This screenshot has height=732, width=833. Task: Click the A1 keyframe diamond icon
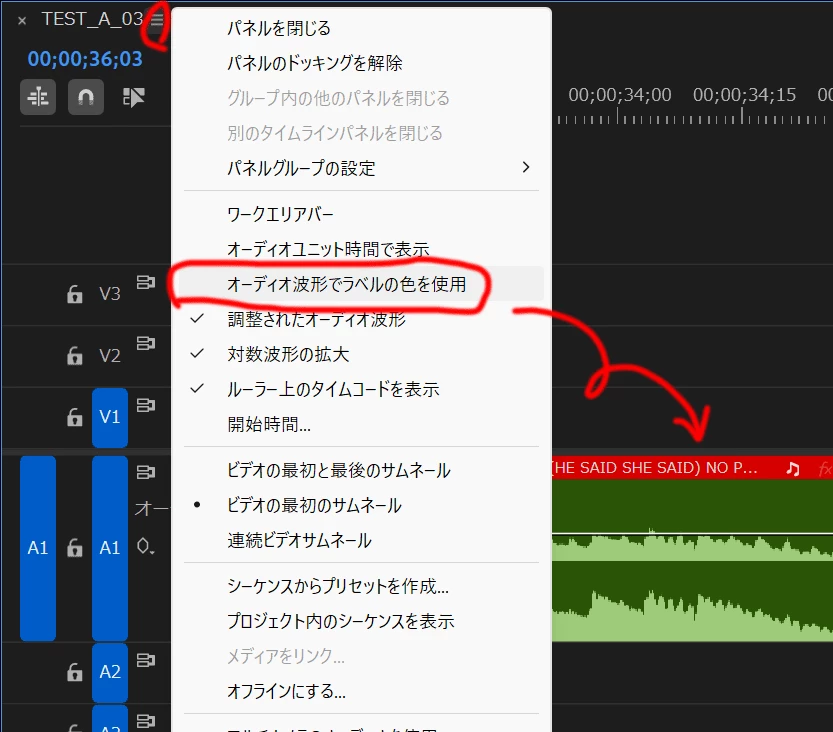click(x=145, y=546)
